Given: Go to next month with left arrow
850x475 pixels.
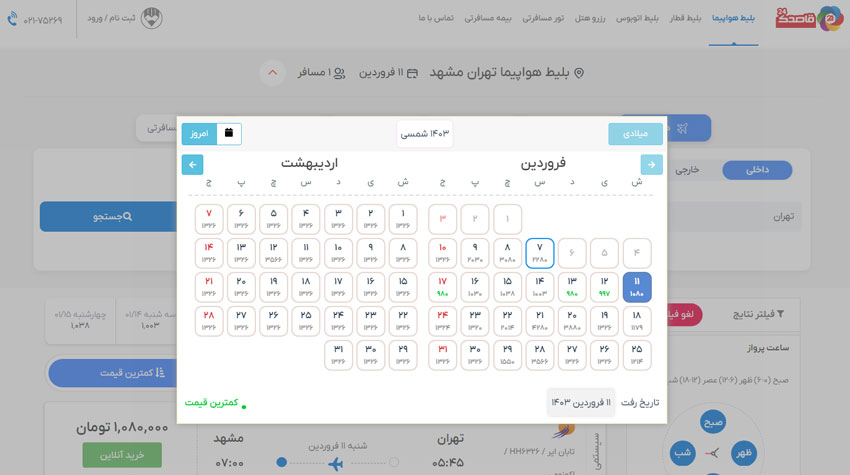Looking at the screenshot, I should [192, 164].
